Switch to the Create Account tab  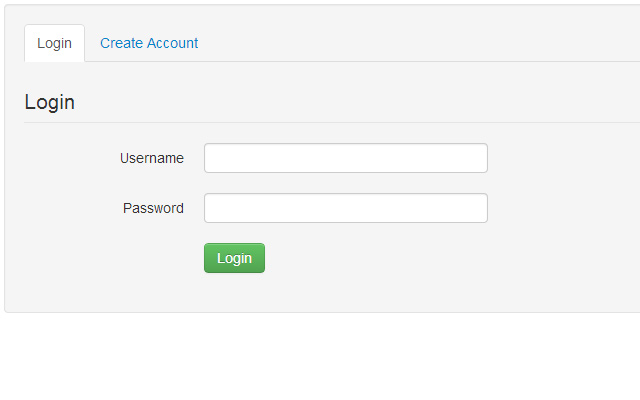(x=149, y=43)
